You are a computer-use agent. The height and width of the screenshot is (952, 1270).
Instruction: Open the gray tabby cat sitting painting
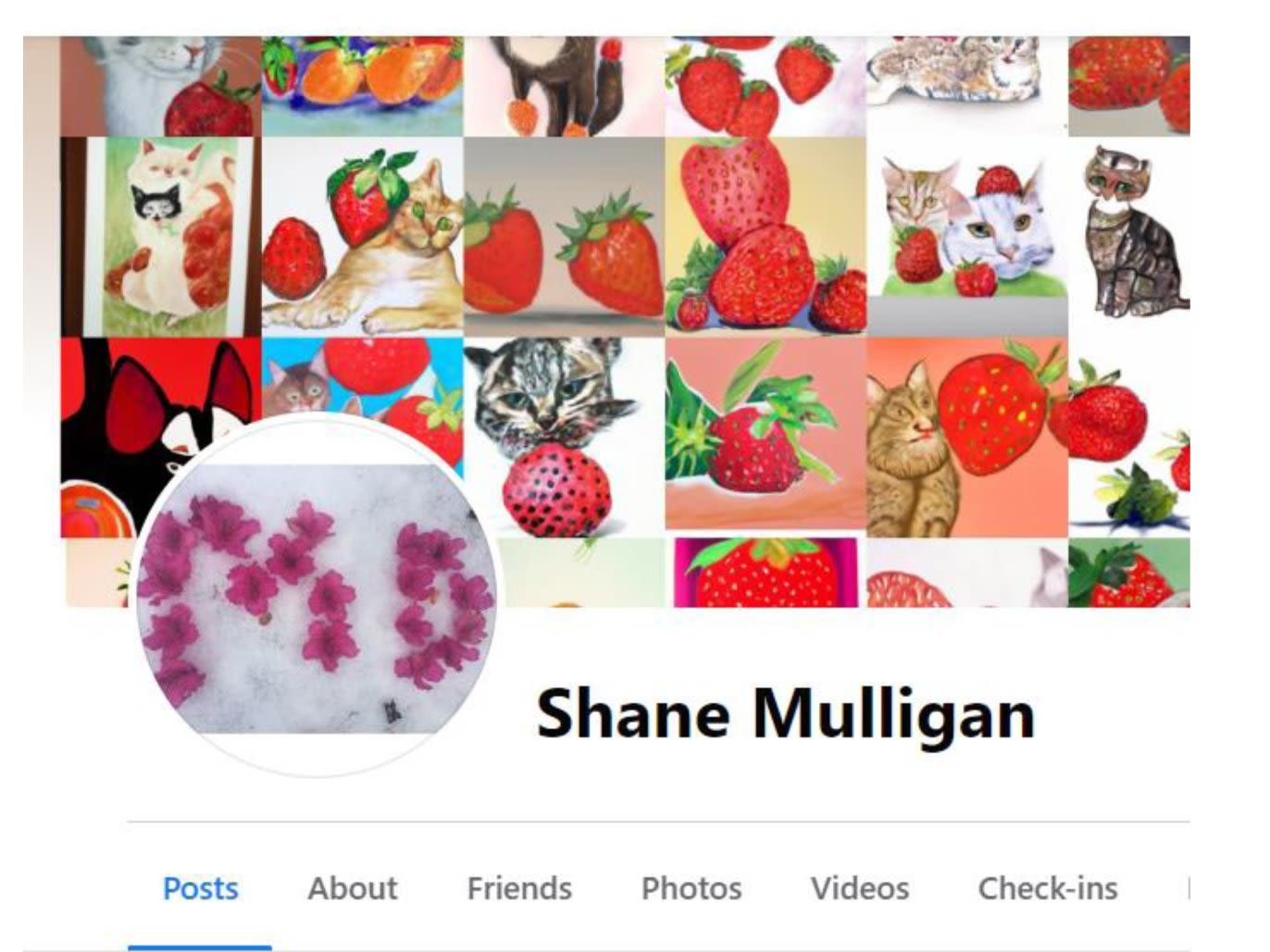click(1129, 237)
